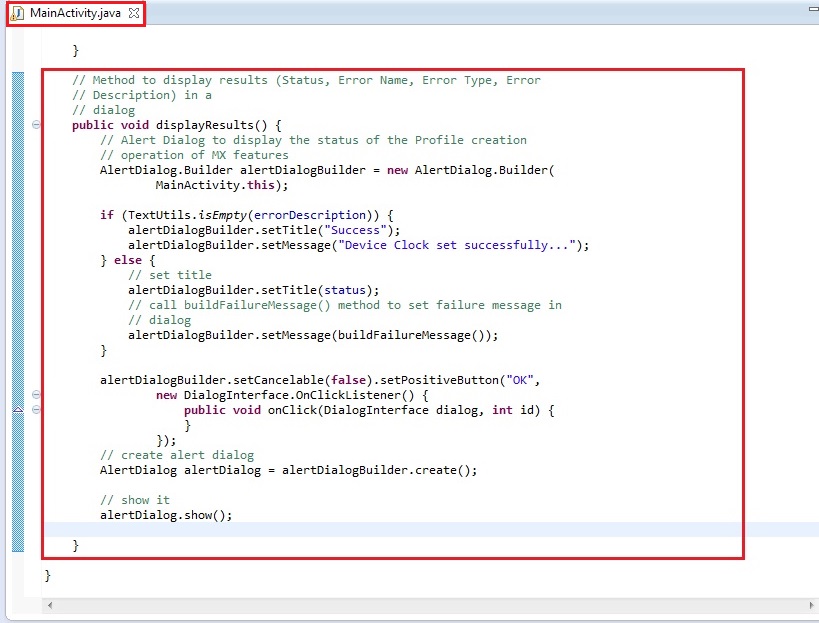This screenshot has height=623, width=819.
Task: Click the Java file icon on the tab
Action: pos(18,13)
